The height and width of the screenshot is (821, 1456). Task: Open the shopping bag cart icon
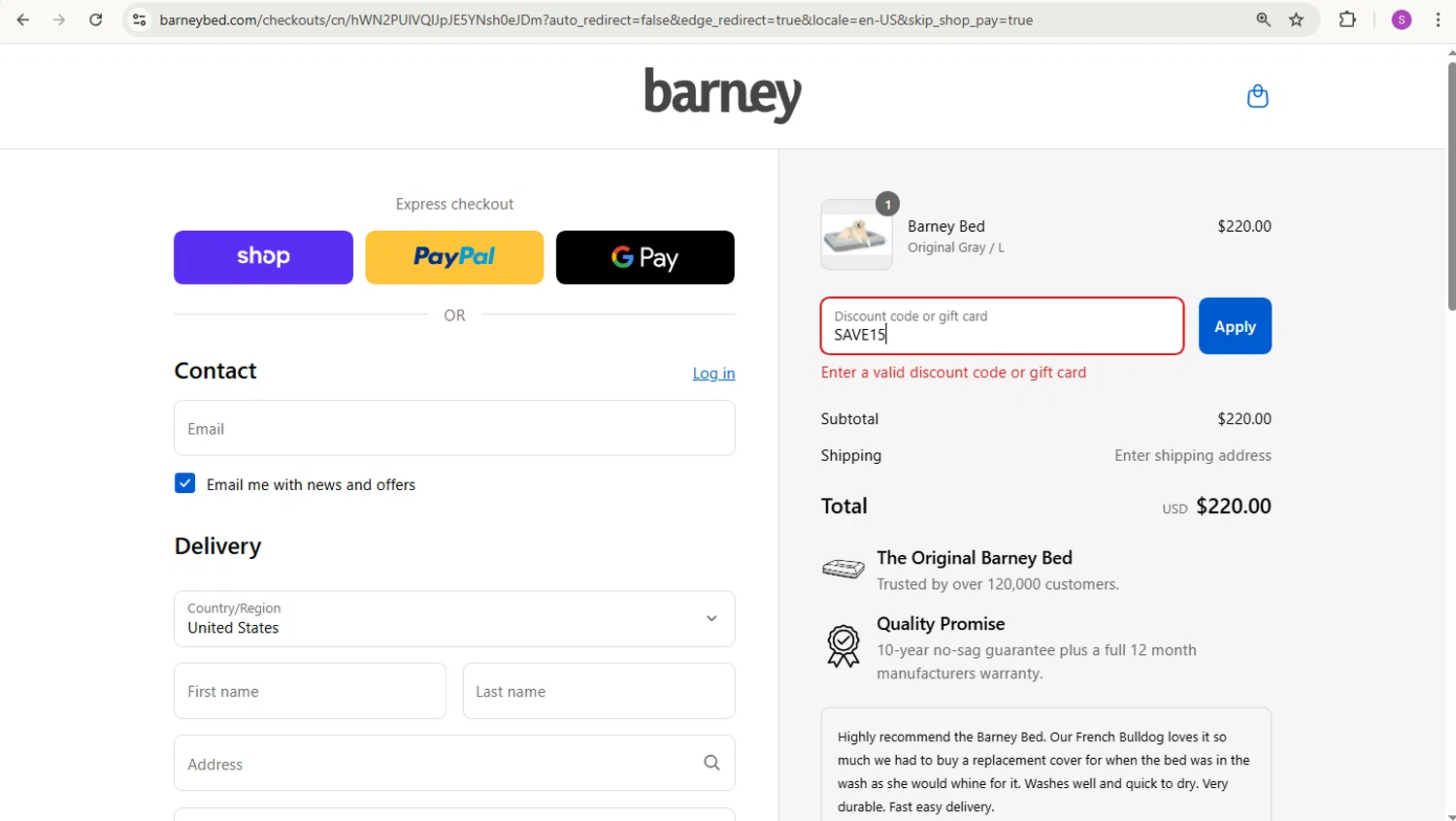[x=1257, y=96]
